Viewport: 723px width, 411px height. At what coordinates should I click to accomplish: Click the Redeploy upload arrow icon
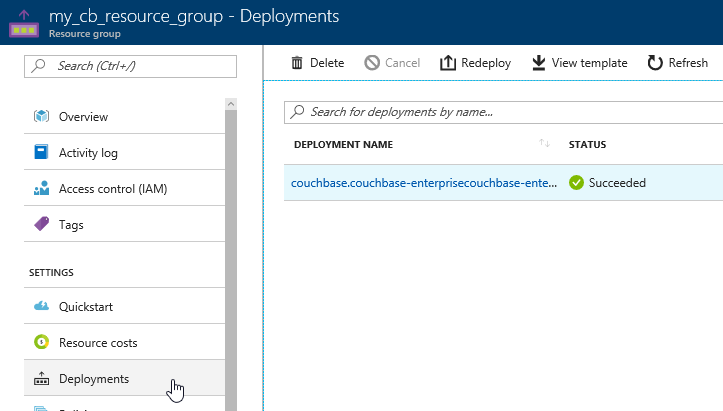coord(448,62)
